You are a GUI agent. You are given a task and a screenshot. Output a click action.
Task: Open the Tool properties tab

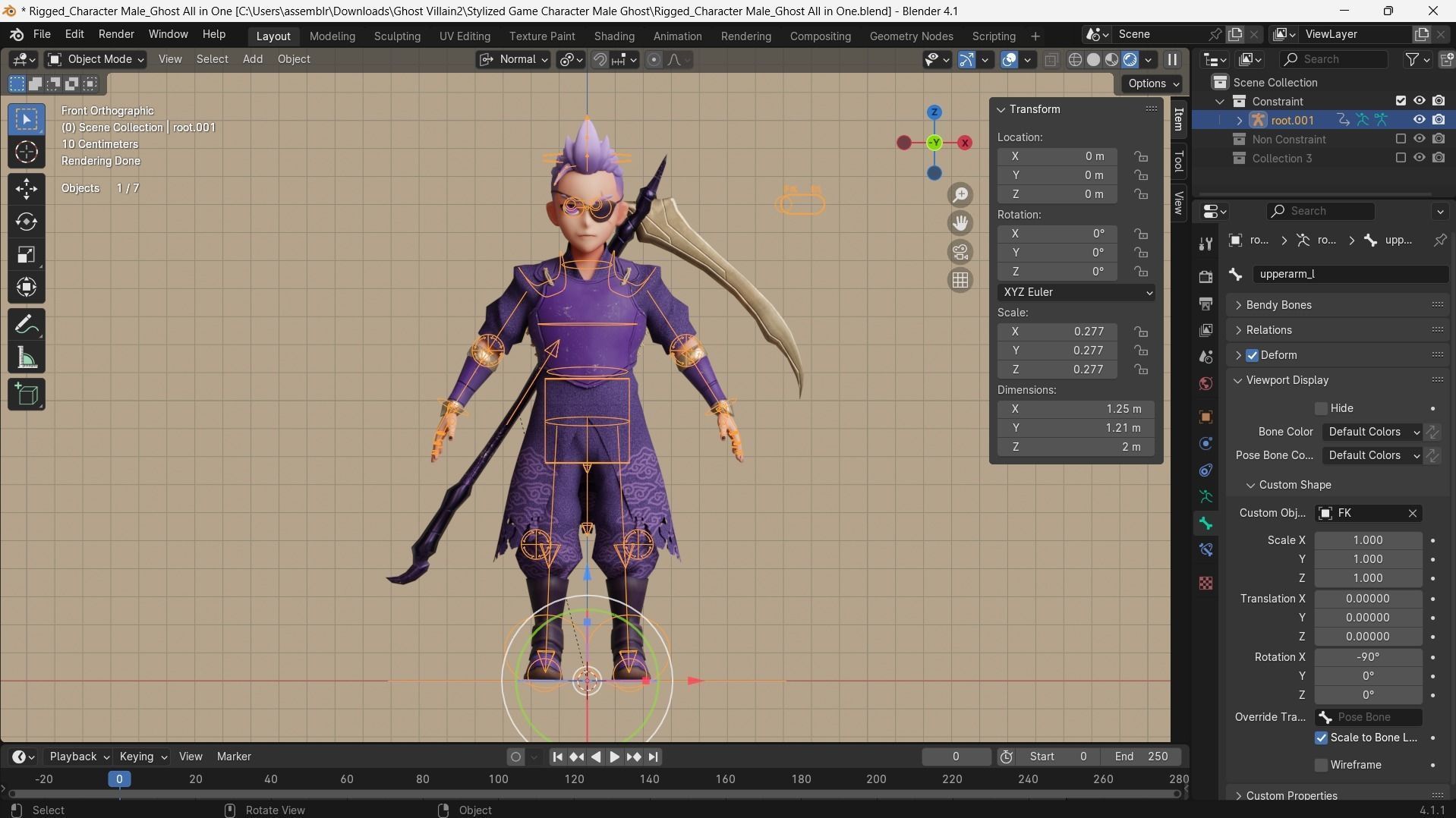[x=1205, y=244]
